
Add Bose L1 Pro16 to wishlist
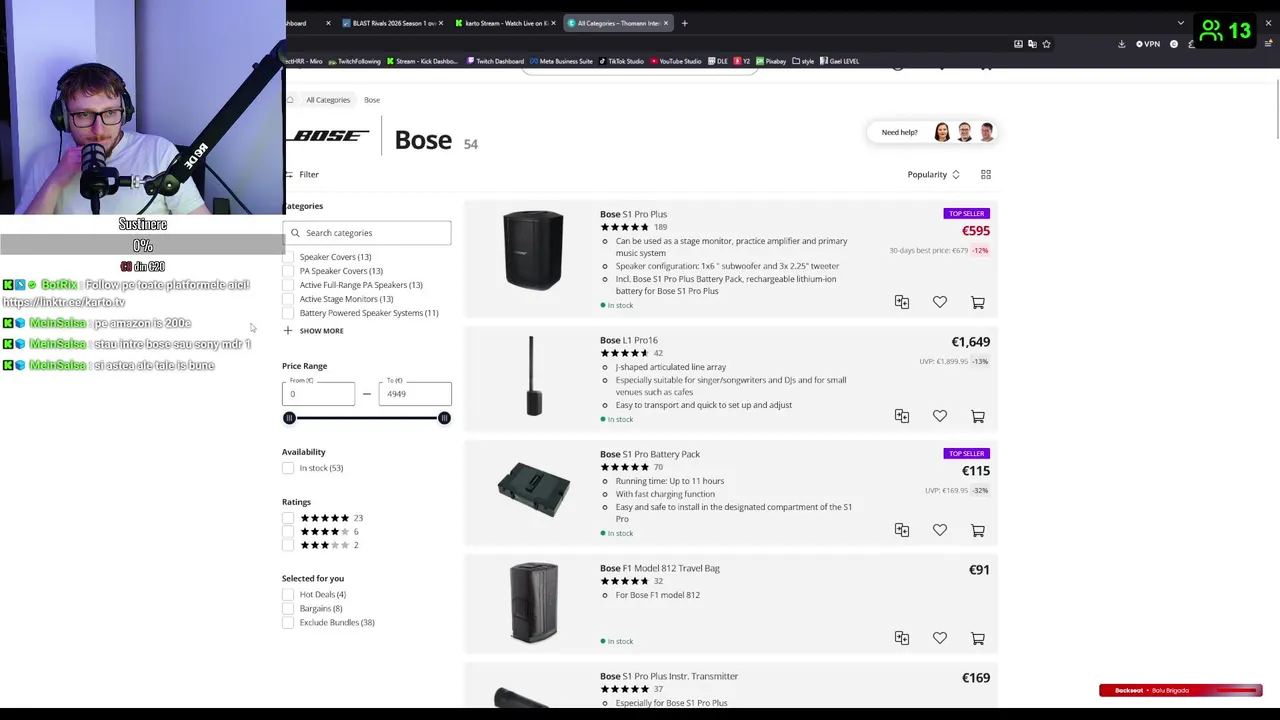tap(940, 416)
